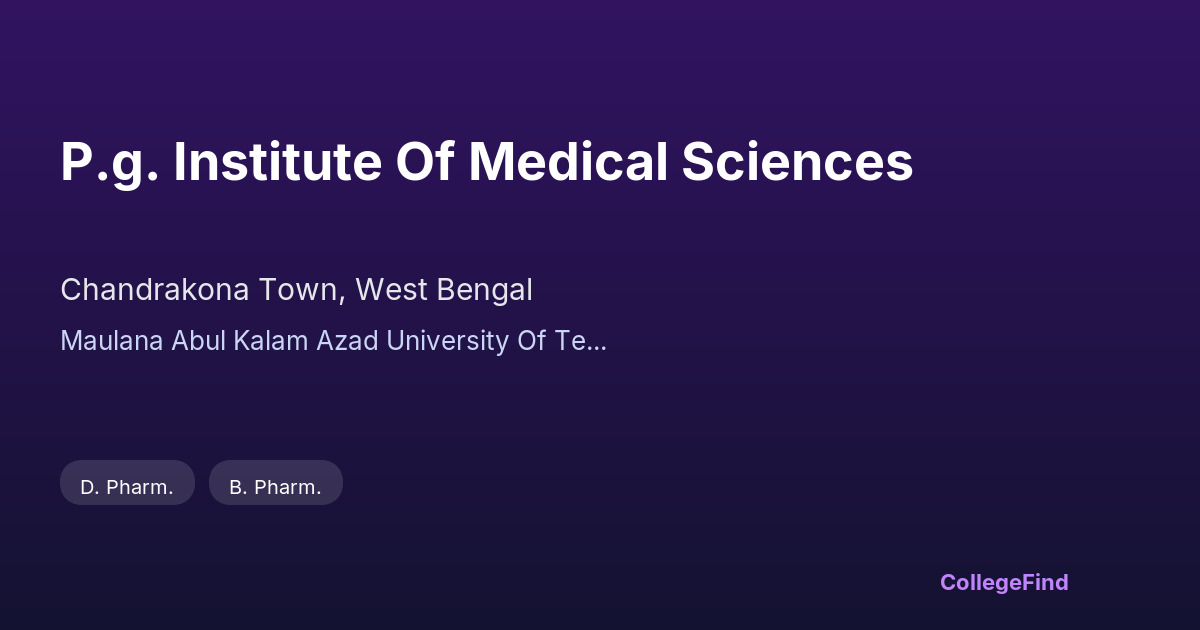The height and width of the screenshot is (630, 1200).
Task: Open the CollegeFind brand logo
Action: click(1004, 582)
